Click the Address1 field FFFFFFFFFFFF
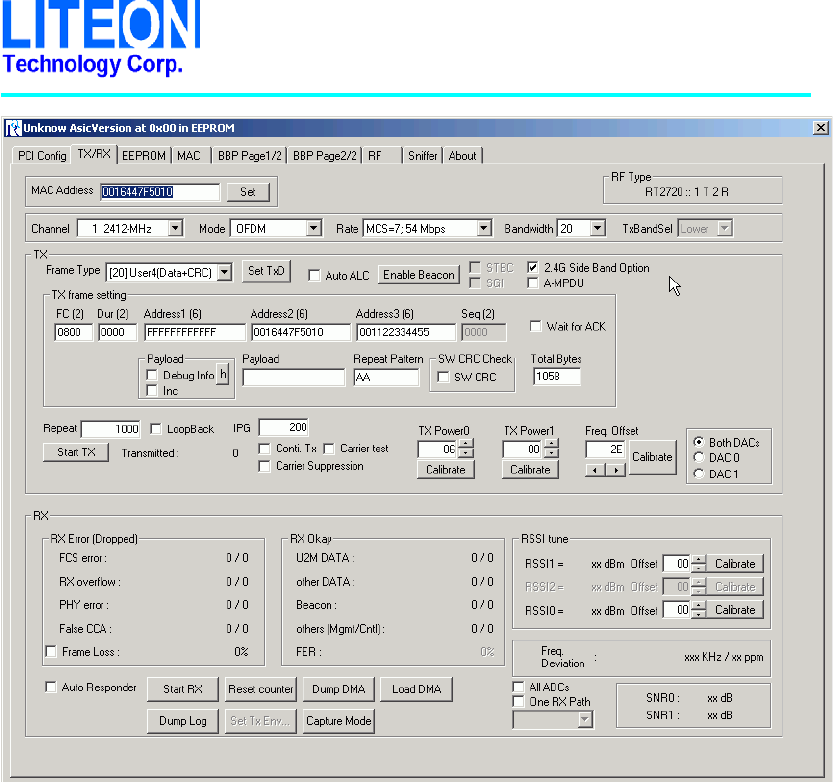The height and width of the screenshot is (782, 833). tap(195, 332)
